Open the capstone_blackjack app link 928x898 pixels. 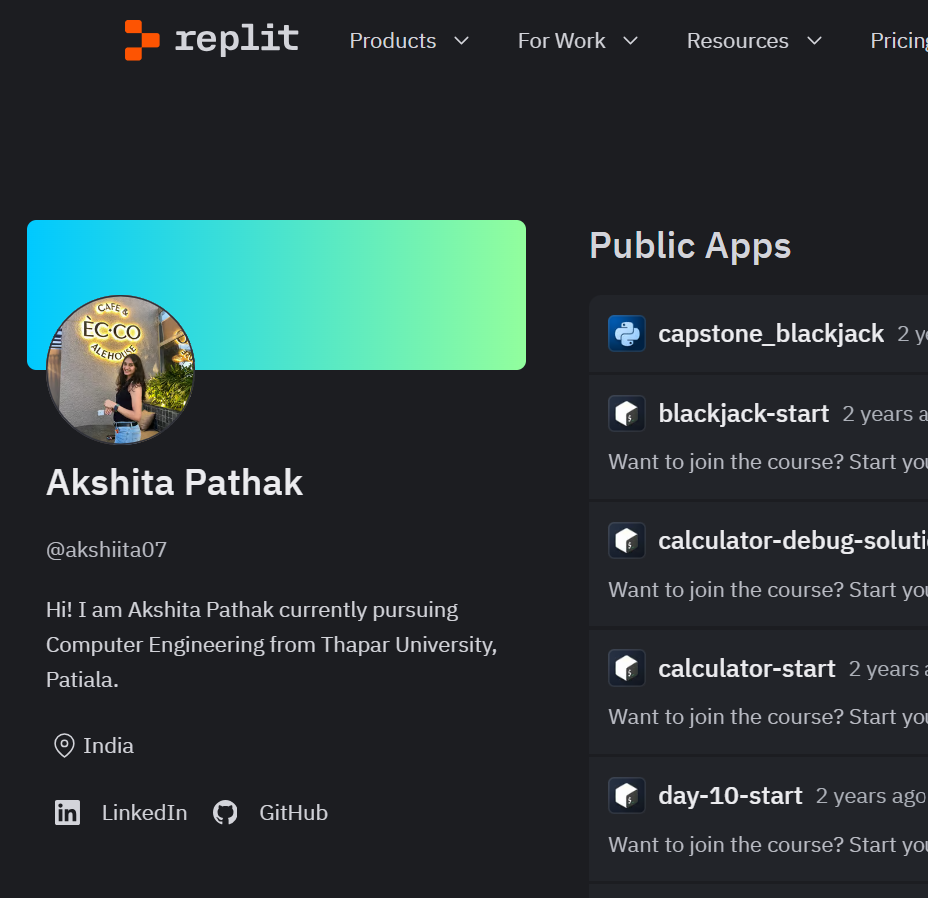[770, 333]
